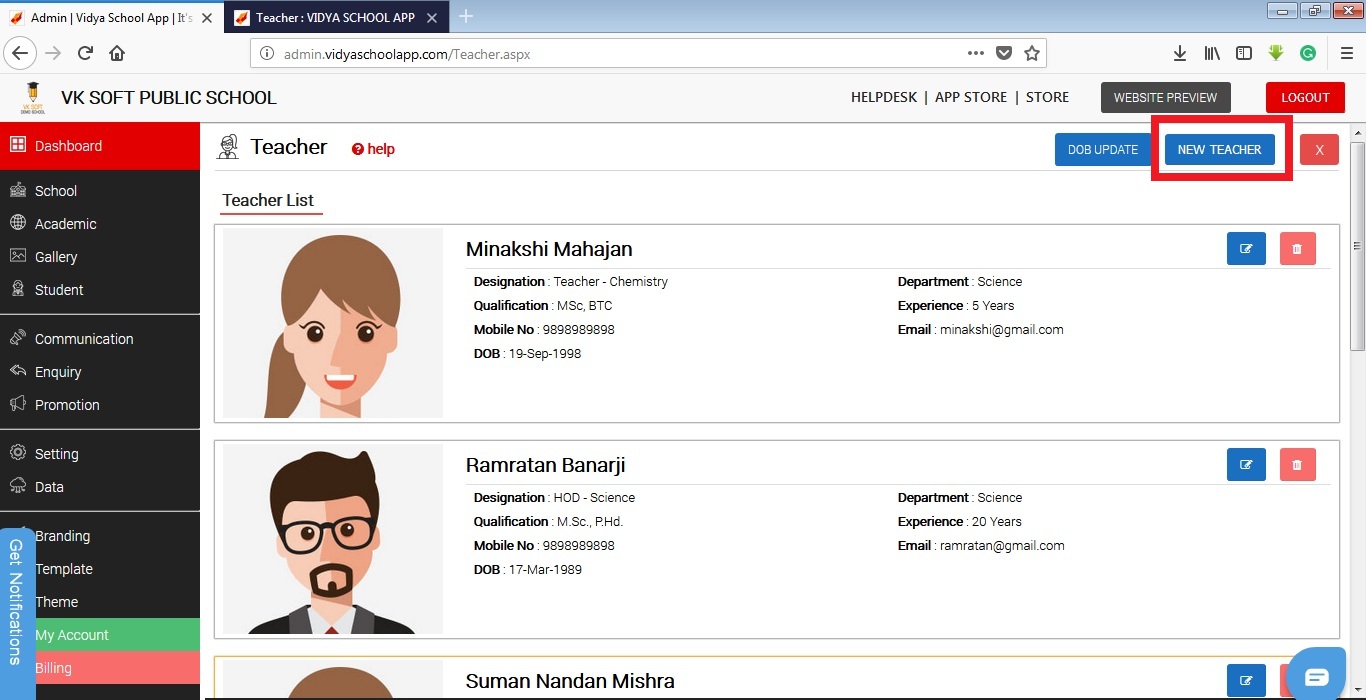Open School menu in sidebar
The width and height of the screenshot is (1366, 700).
click(100, 191)
